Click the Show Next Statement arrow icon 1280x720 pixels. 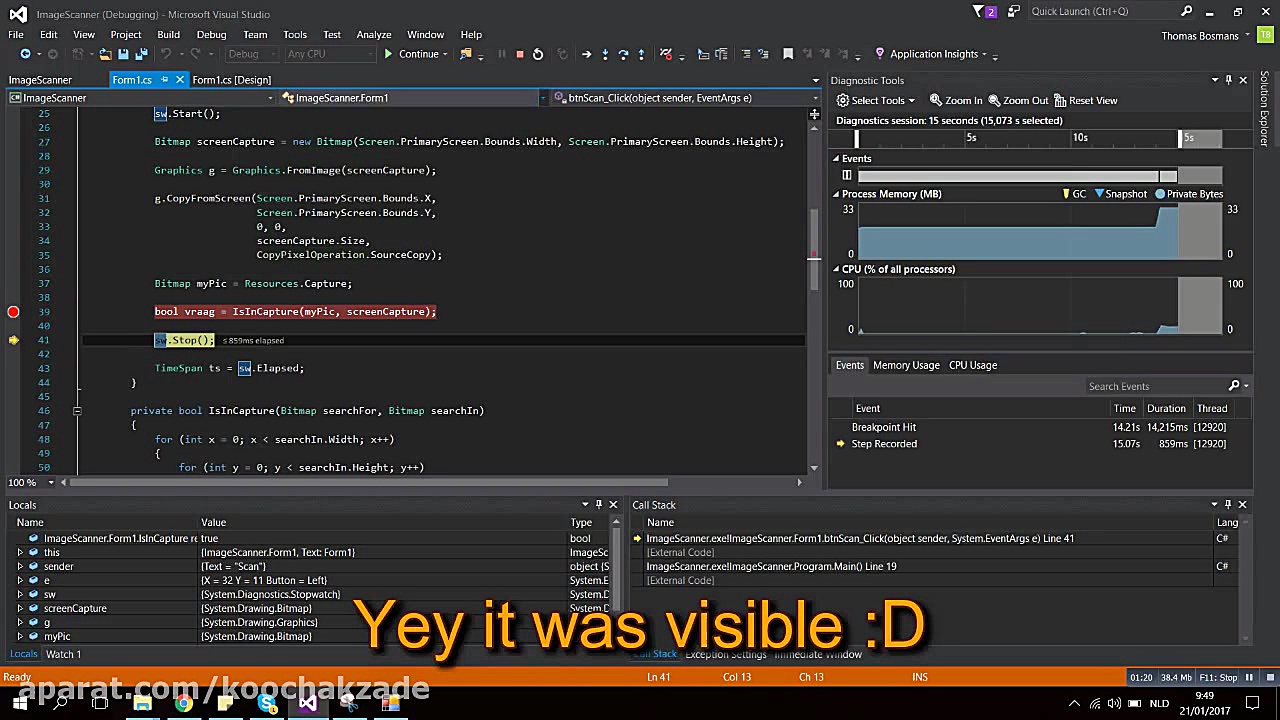click(587, 54)
